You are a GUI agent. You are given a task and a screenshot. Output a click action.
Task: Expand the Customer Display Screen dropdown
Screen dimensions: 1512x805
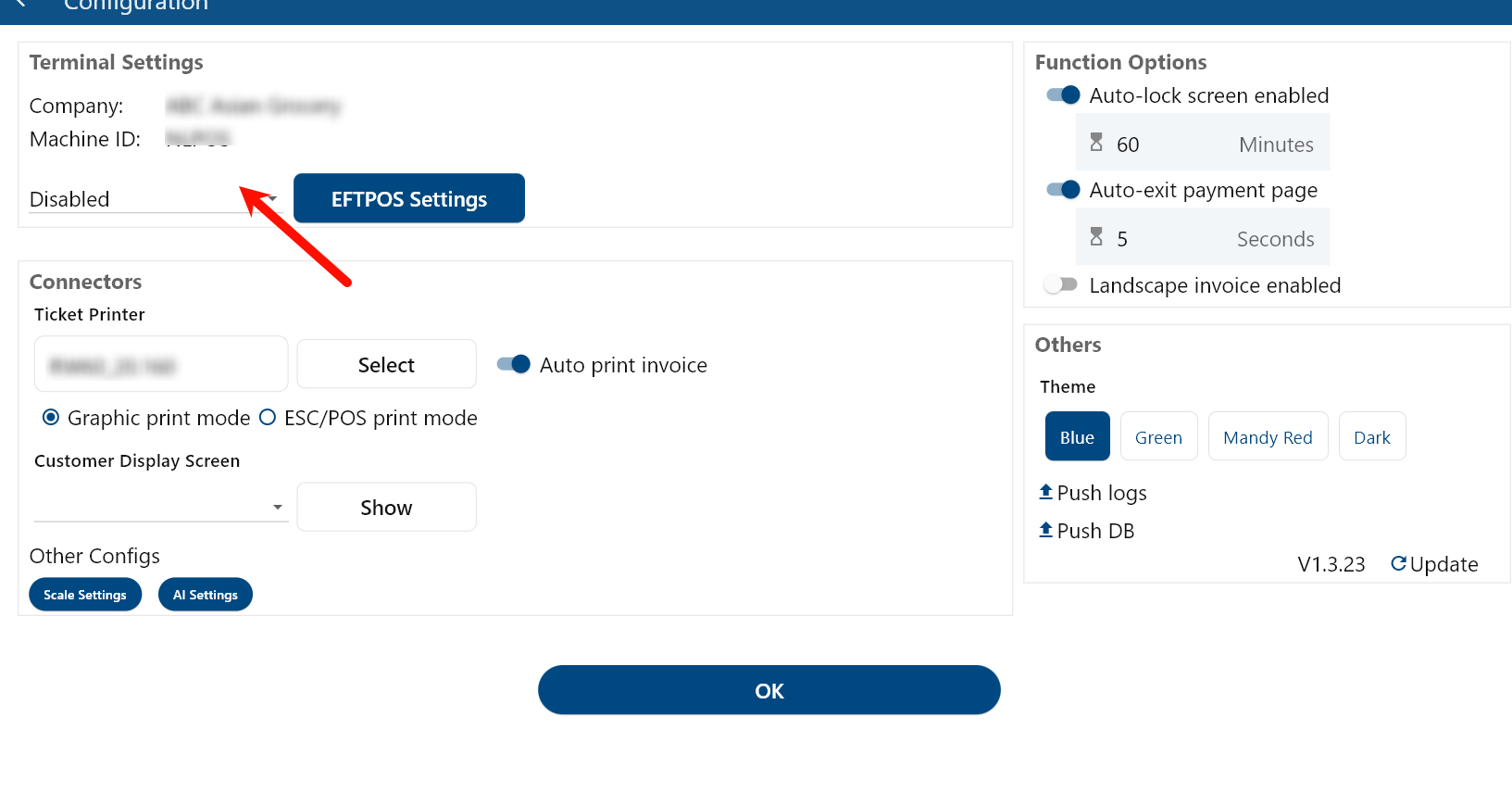pos(161,507)
